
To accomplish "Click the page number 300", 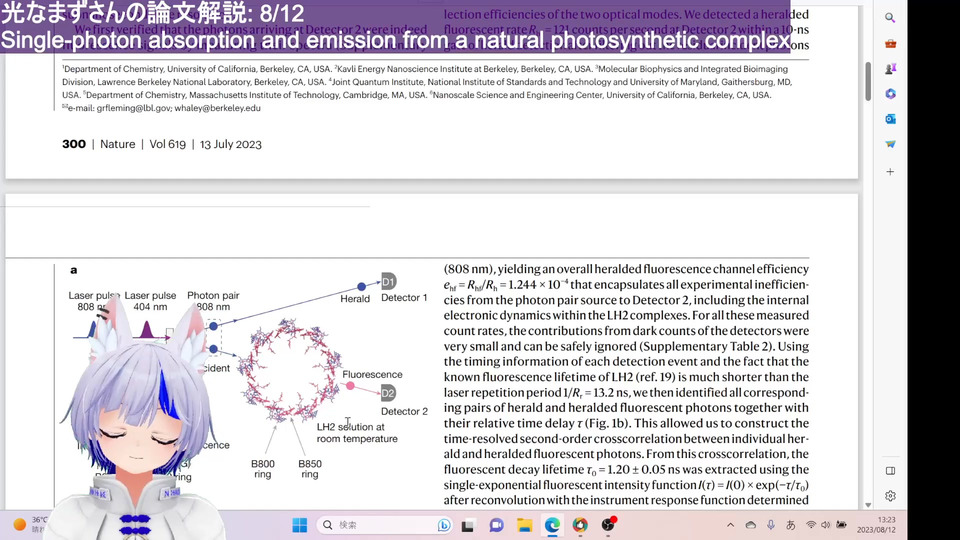I will coord(73,144).
